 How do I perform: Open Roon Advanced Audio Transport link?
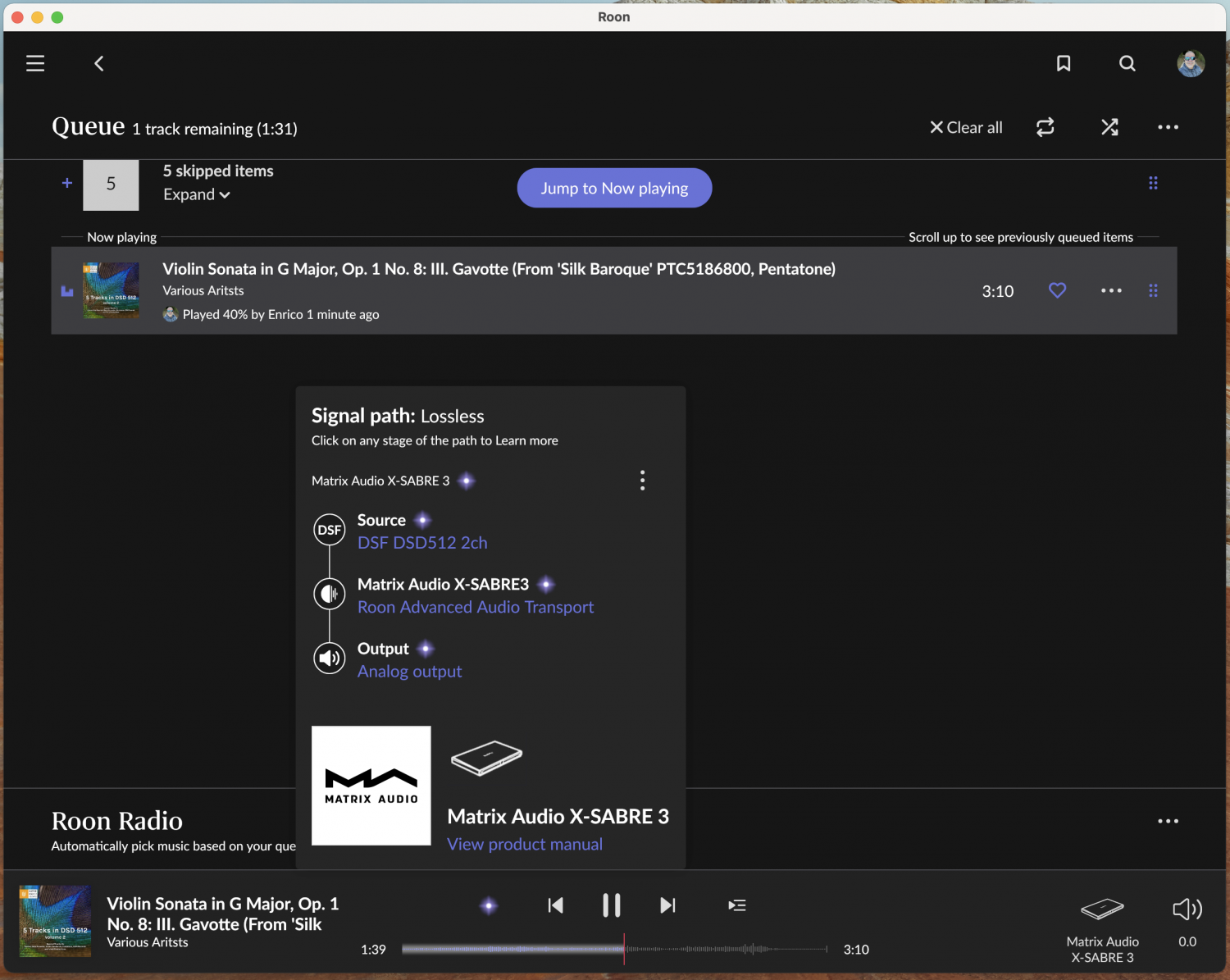[x=476, y=607]
